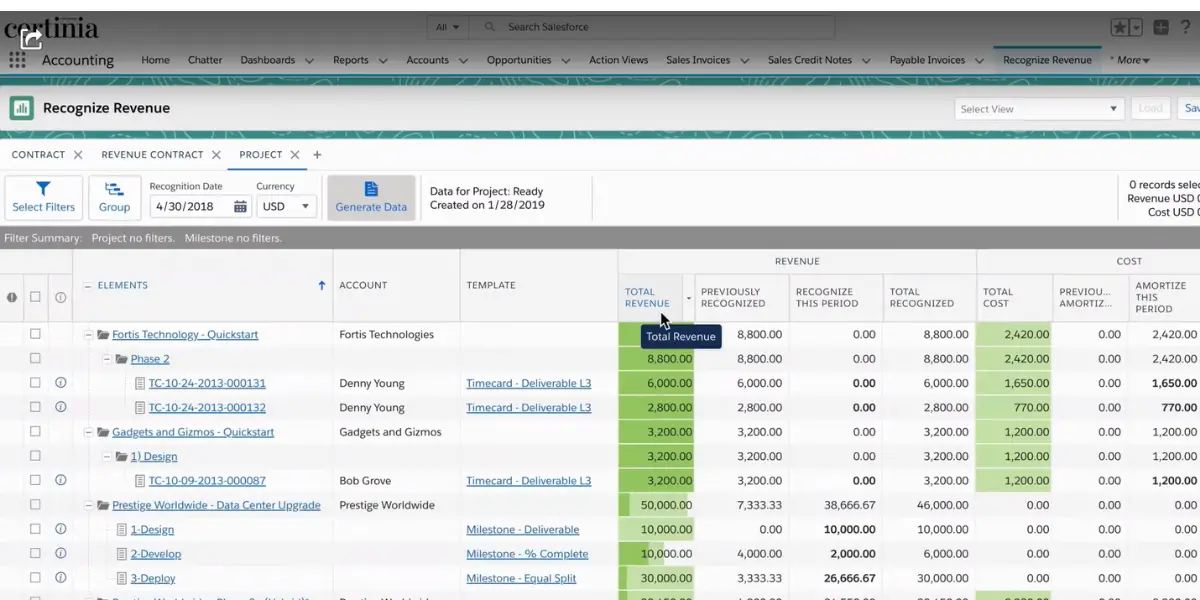Open the Timecard - Deliverable L3 template link
The image size is (1200, 600).
click(x=529, y=383)
